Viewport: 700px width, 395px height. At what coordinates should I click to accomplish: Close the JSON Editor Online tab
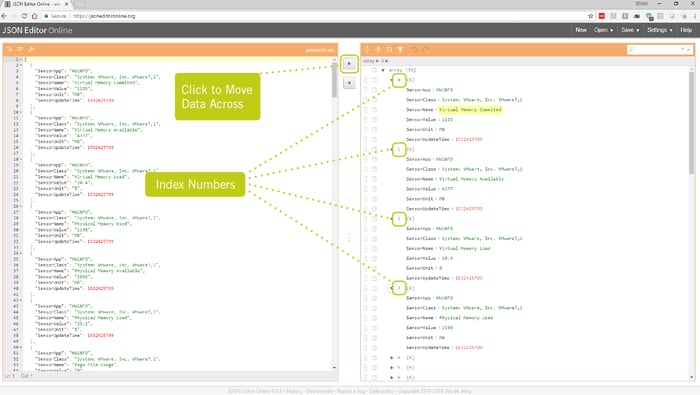tap(67, 4)
